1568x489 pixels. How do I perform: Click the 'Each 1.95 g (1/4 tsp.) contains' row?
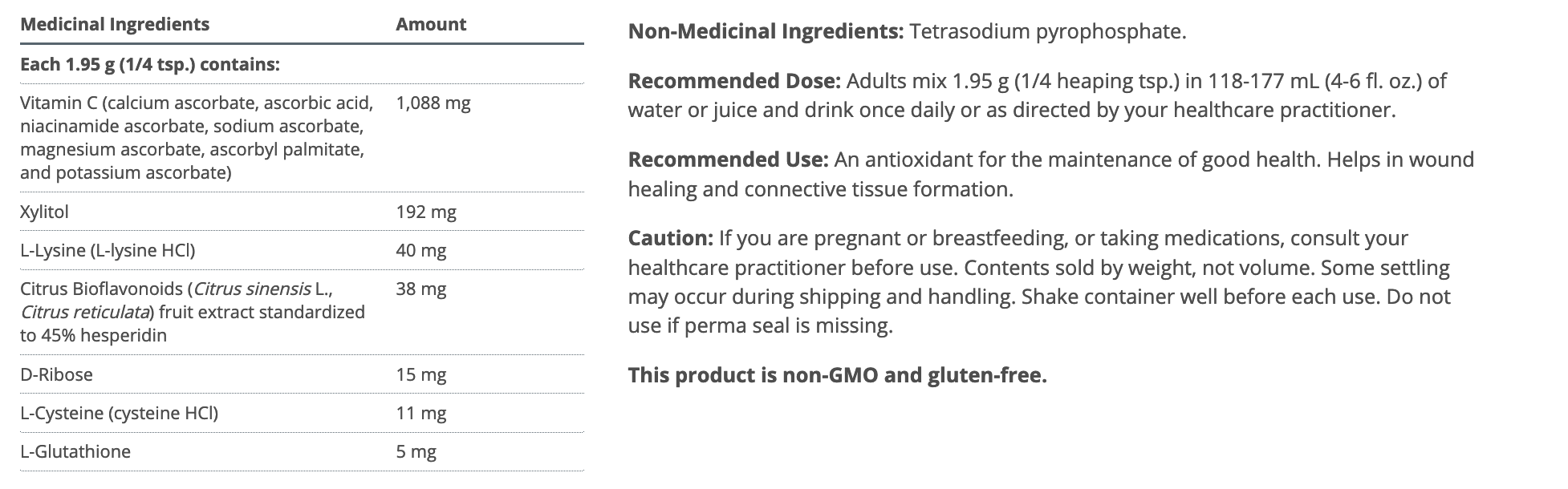[149, 64]
